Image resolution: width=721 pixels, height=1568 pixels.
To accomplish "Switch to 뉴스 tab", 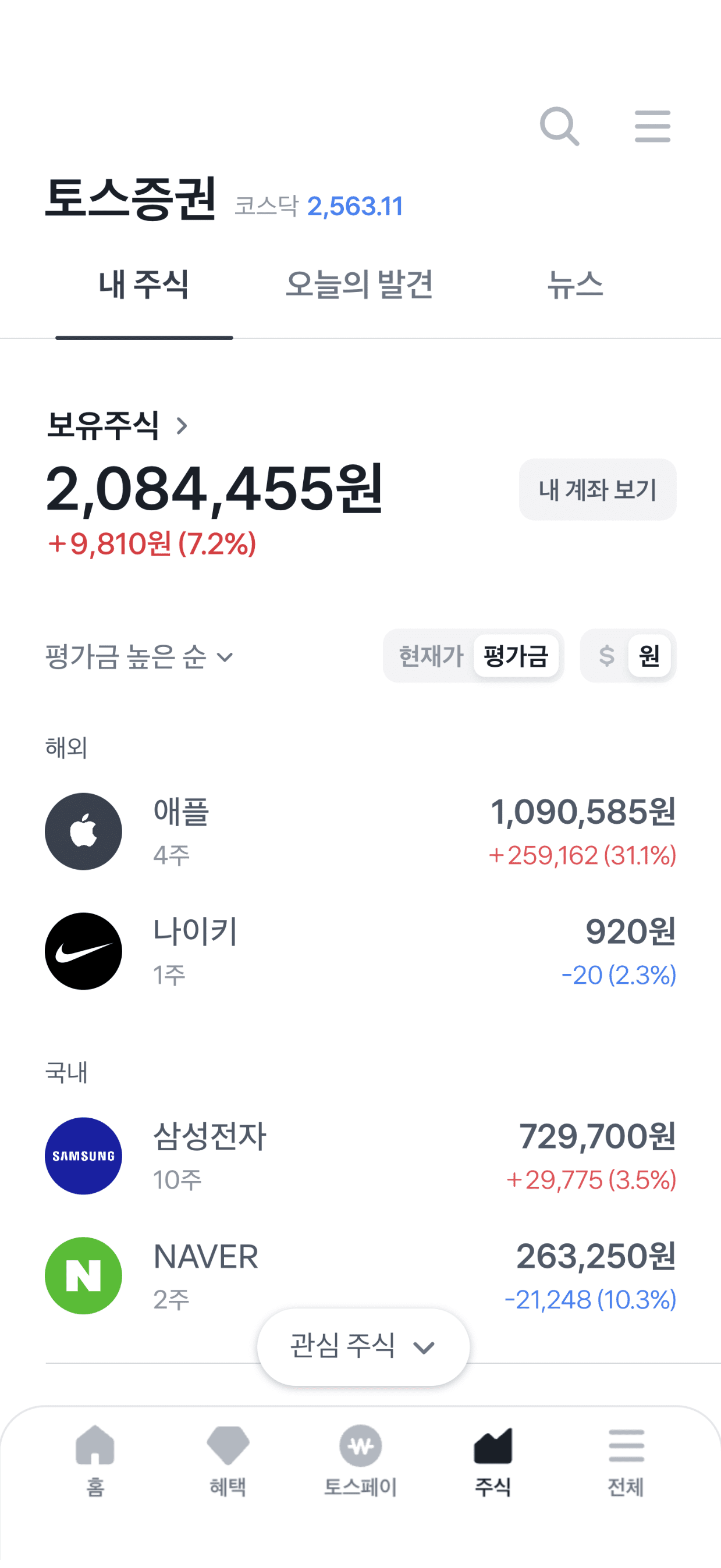I will [575, 285].
